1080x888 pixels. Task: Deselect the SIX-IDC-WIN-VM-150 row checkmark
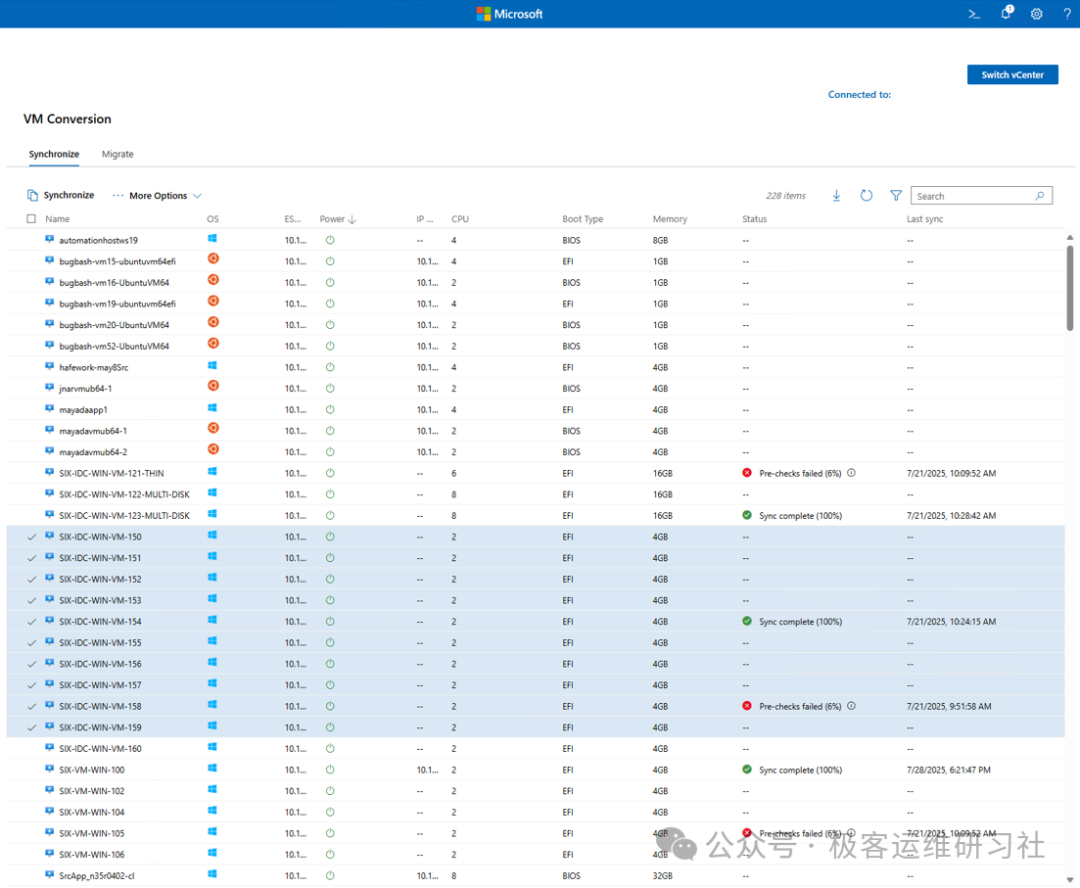click(32, 537)
